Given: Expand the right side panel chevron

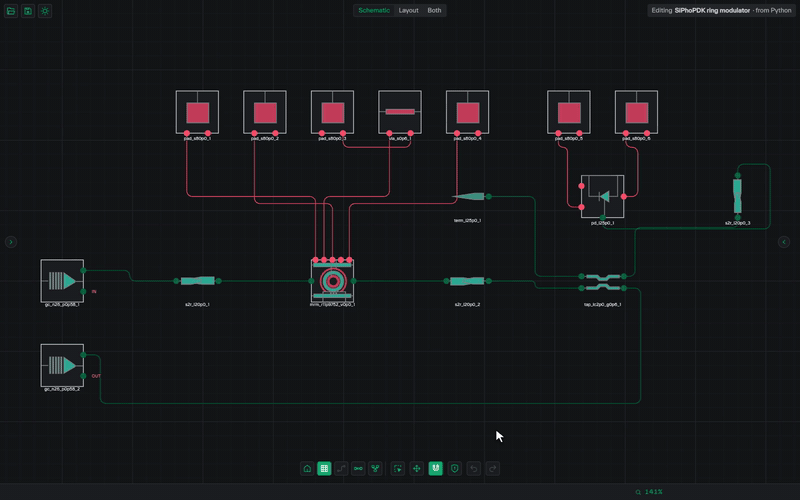Looking at the screenshot, I should tap(784, 242).
